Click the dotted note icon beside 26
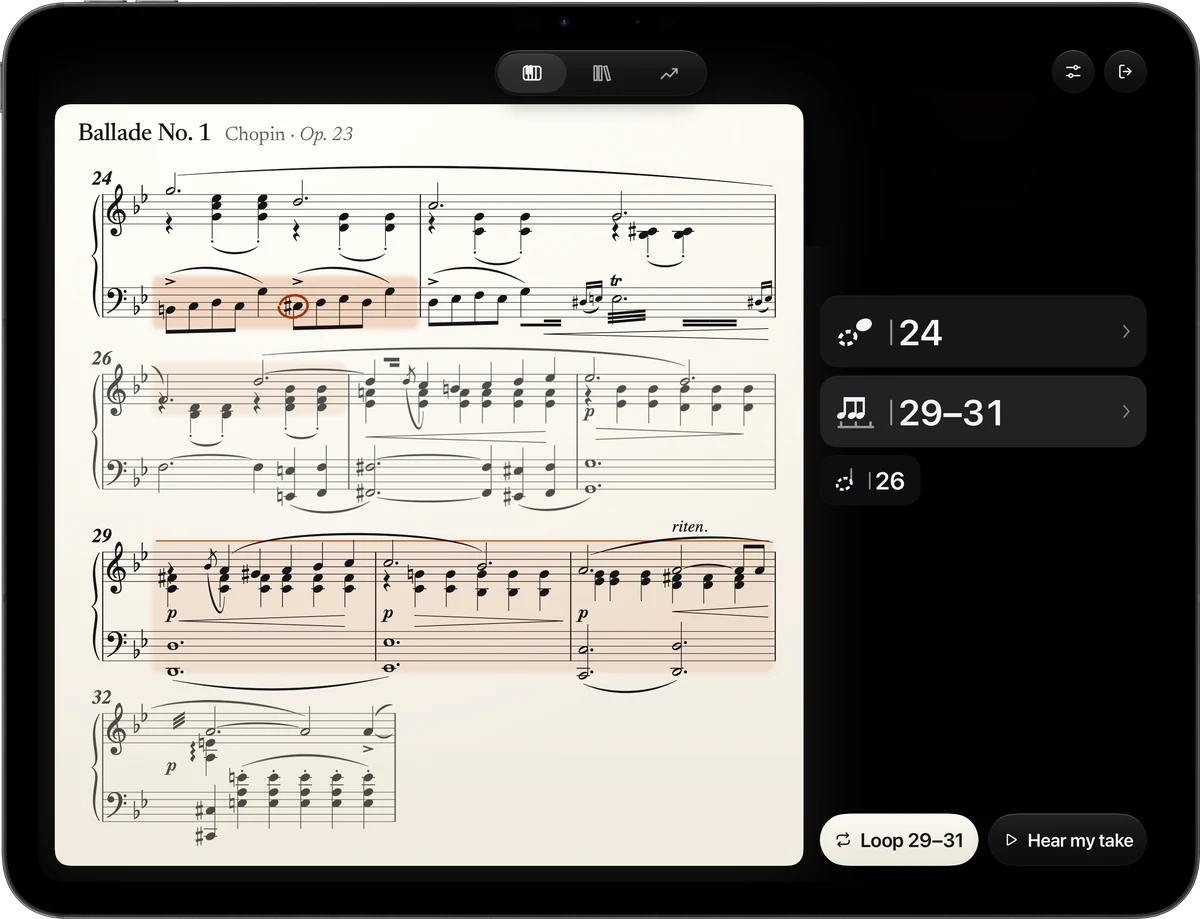This screenshot has width=1200, height=919. coord(845,481)
